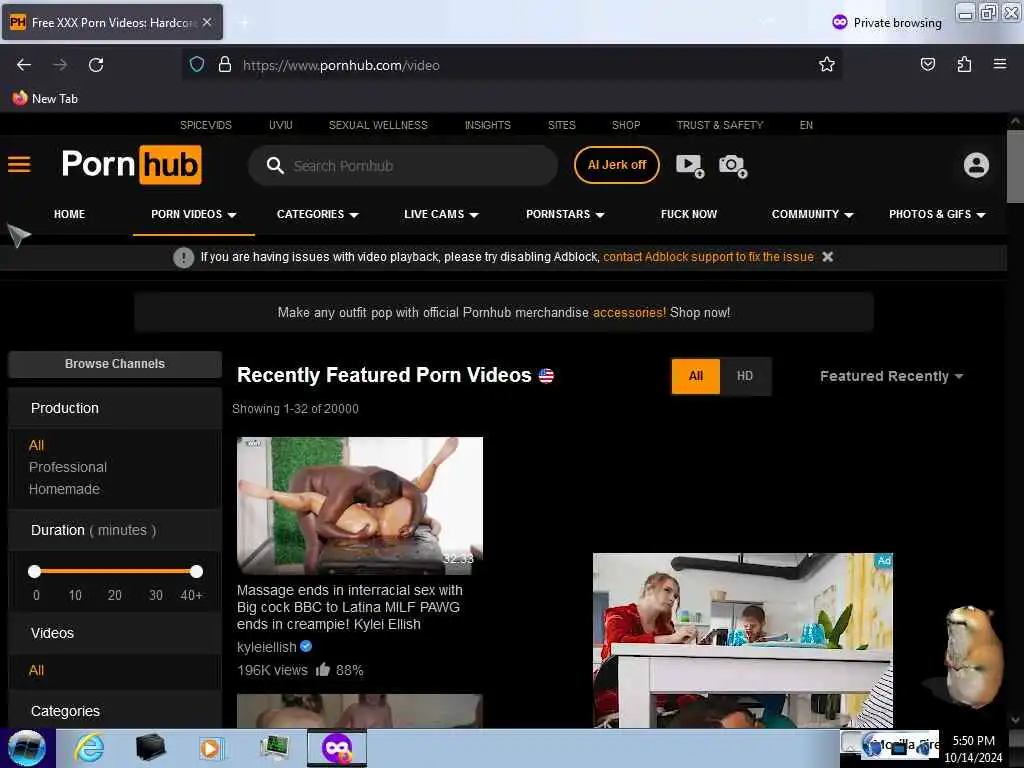Open the SITES top bar menu

click(x=562, y=125)
